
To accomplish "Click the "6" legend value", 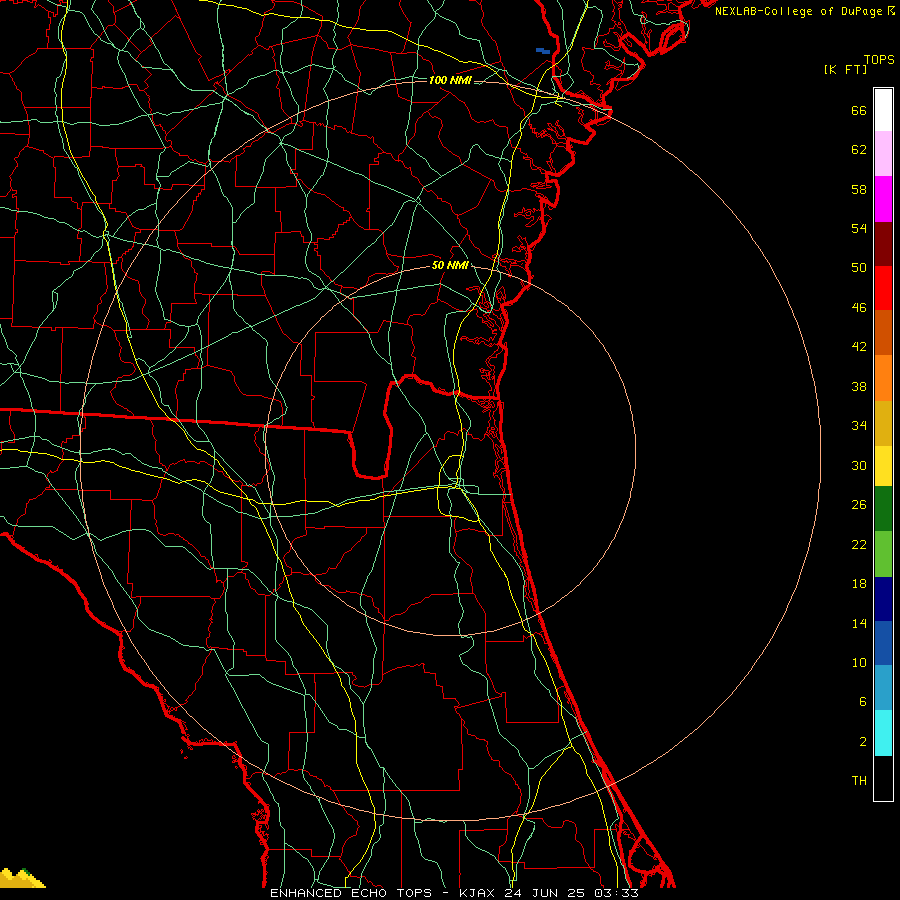I will pos(863,702).
